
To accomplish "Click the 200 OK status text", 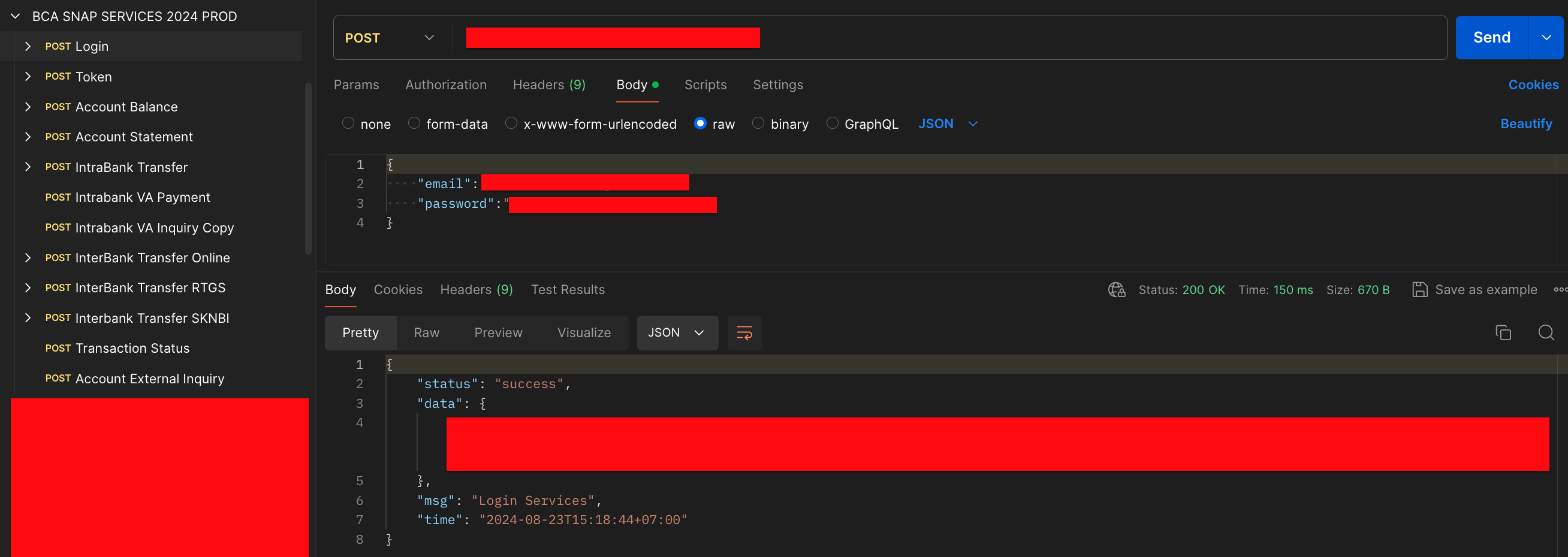I will [x=1203, y=289].
